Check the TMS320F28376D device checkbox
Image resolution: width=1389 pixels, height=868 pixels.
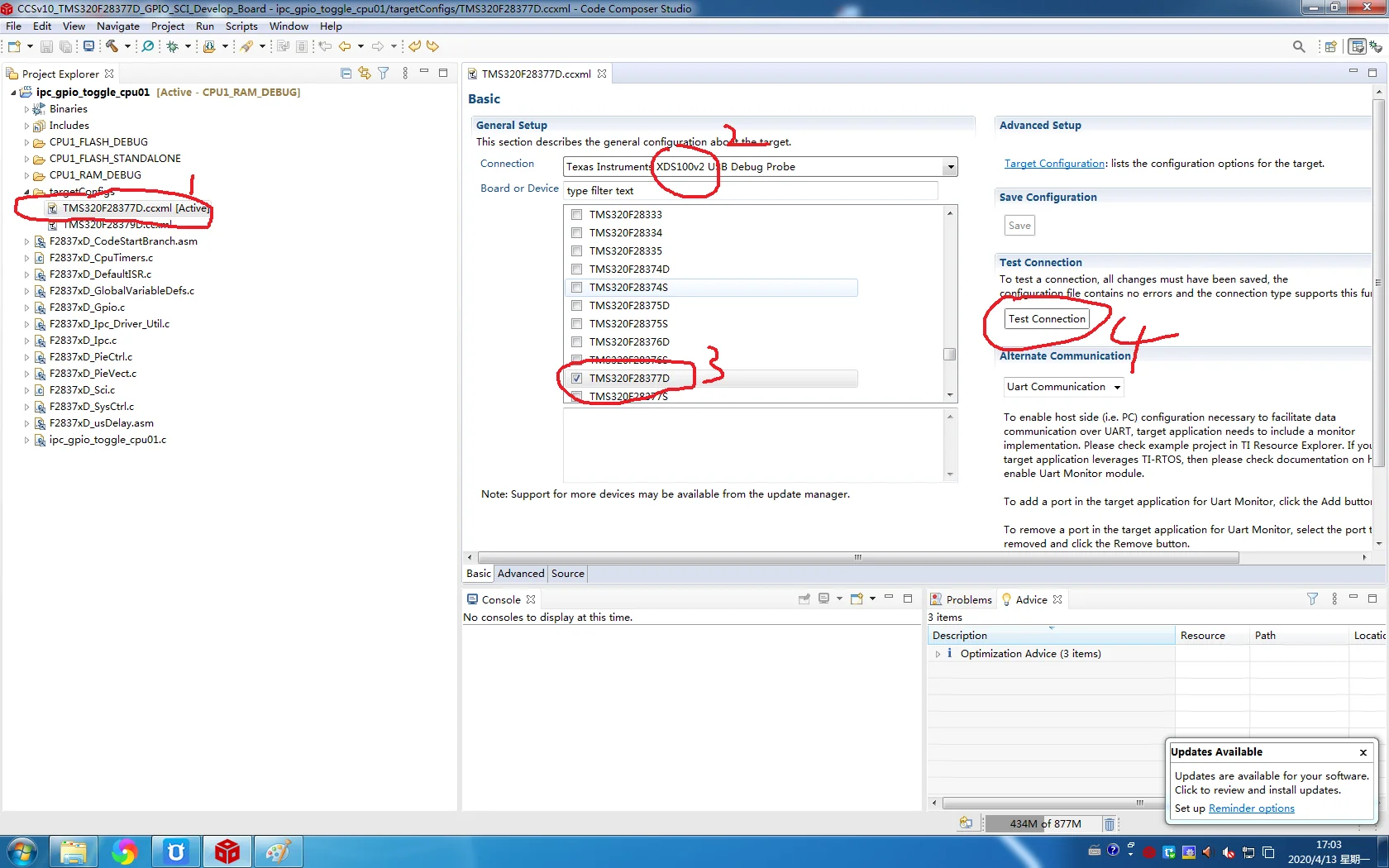(x=577, y=342)
